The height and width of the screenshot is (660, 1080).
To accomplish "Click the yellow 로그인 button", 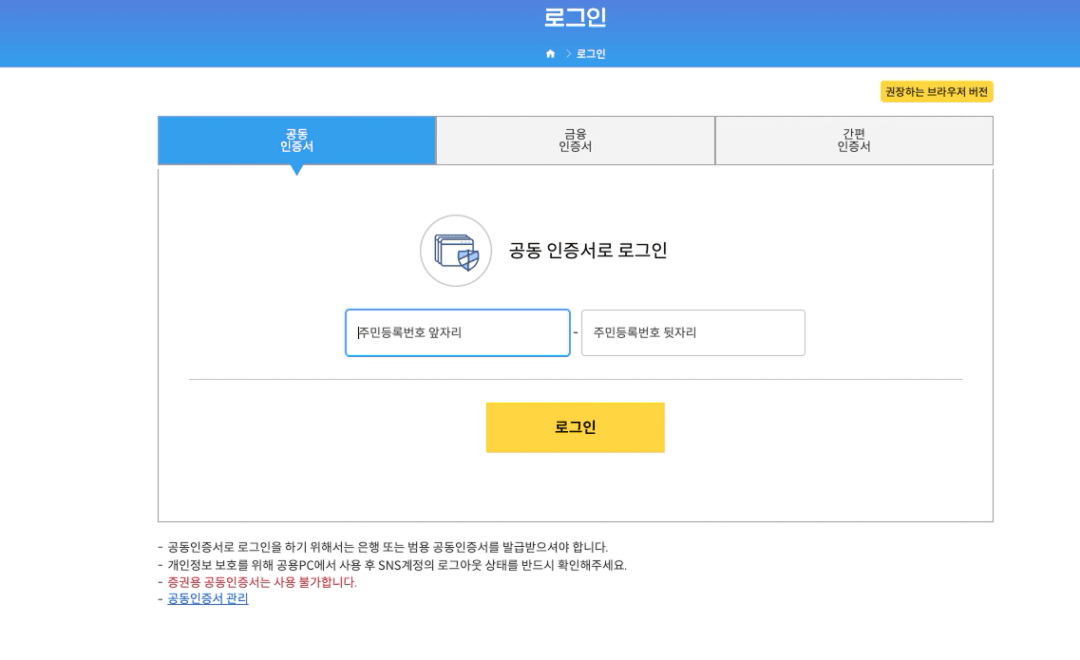I will pos(575,427).
